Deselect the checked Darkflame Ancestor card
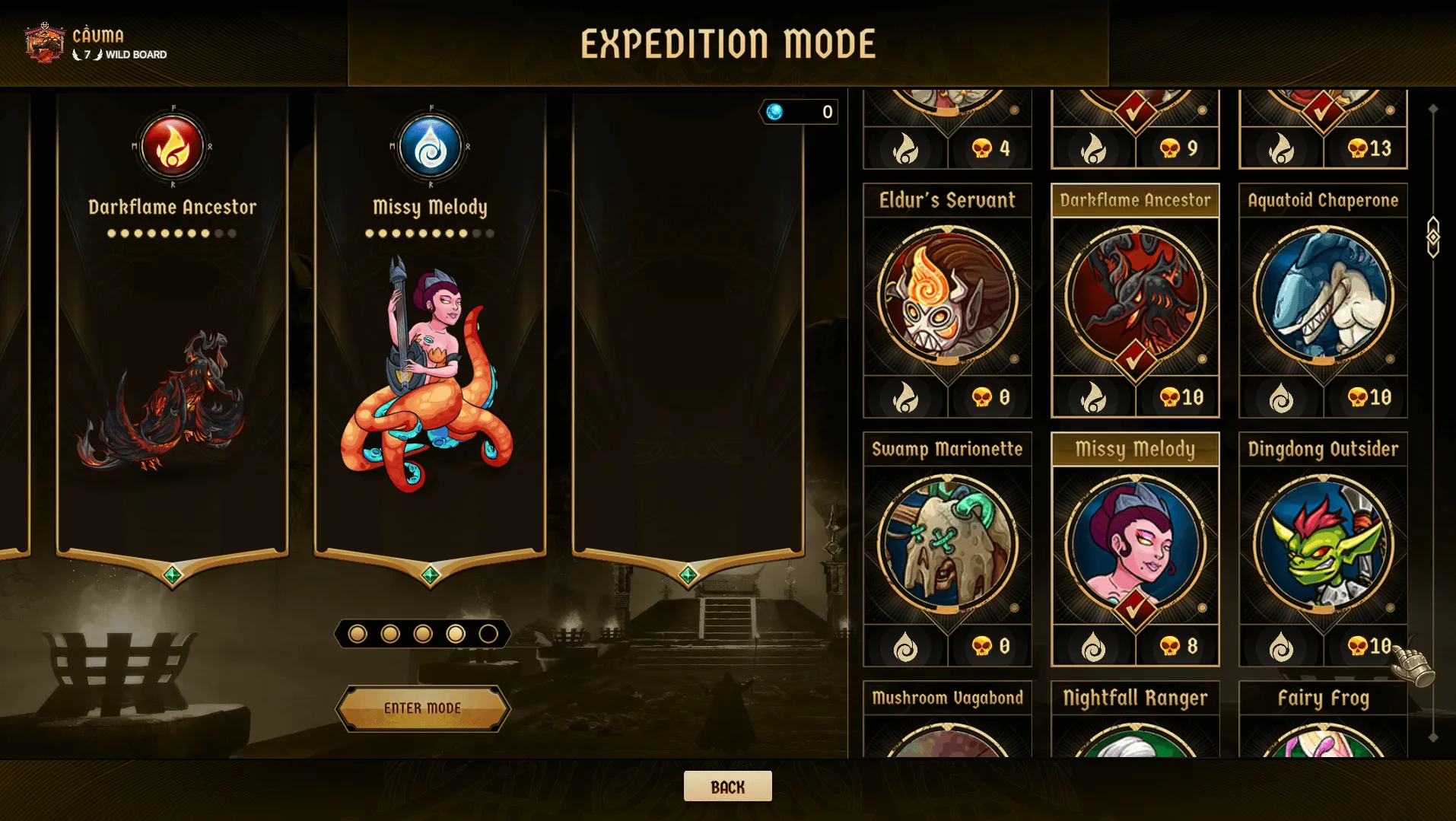Viewport: 1456px width, 821px height. coord(1135,300)
